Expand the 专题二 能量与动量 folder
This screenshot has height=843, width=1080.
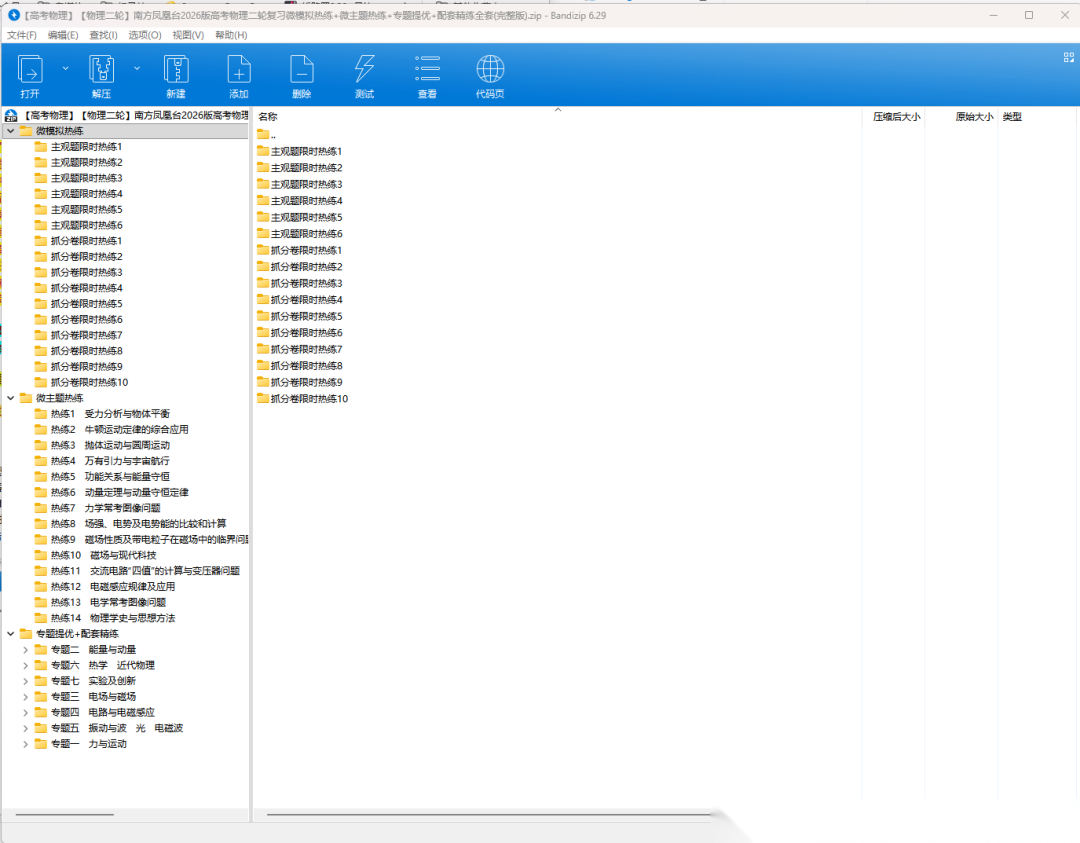(26, 650)
